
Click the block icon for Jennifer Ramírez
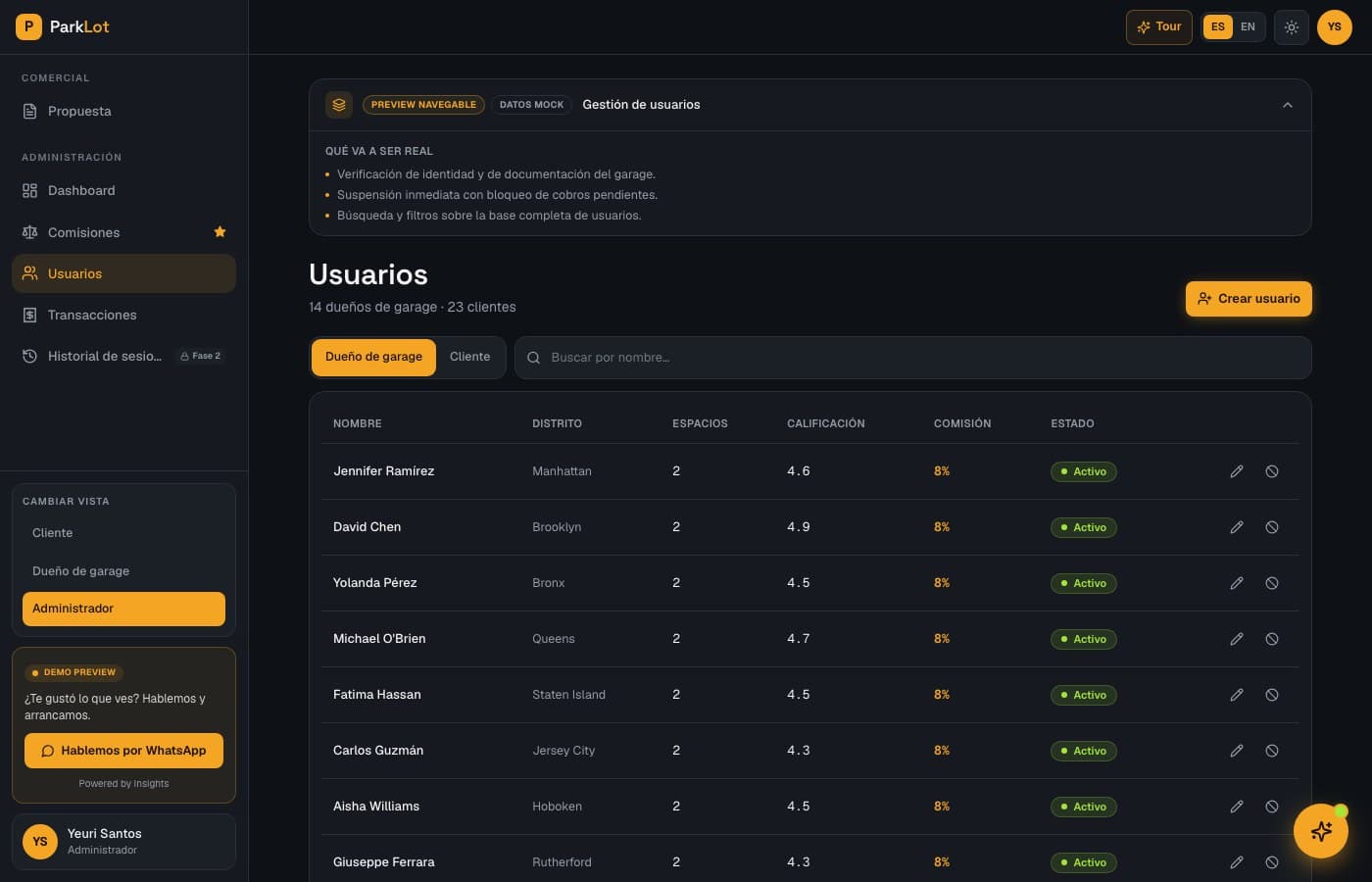pos(1271,471)
